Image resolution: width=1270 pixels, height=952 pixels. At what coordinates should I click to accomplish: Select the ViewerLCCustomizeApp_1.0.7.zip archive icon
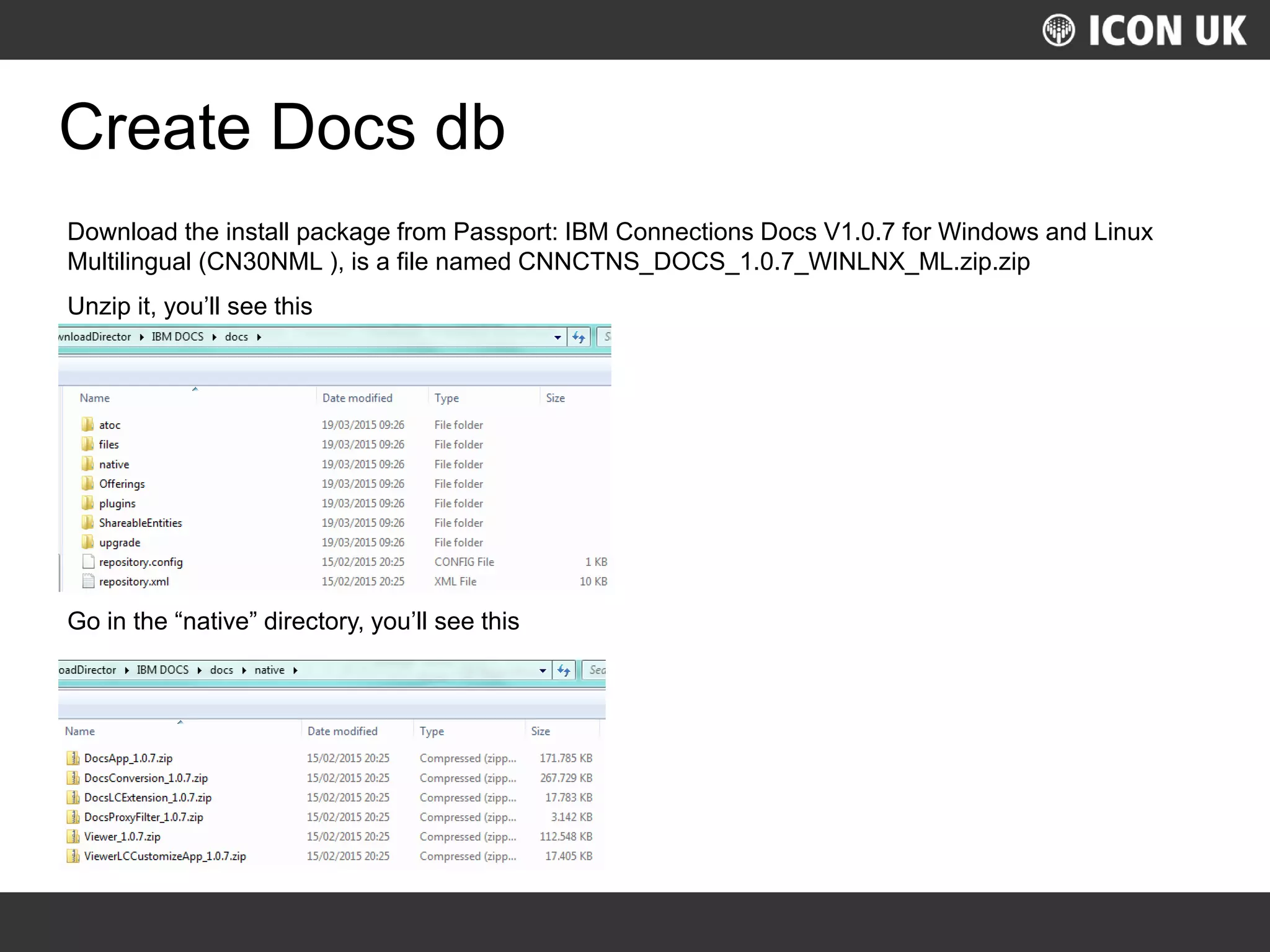(x=73, y=856)
